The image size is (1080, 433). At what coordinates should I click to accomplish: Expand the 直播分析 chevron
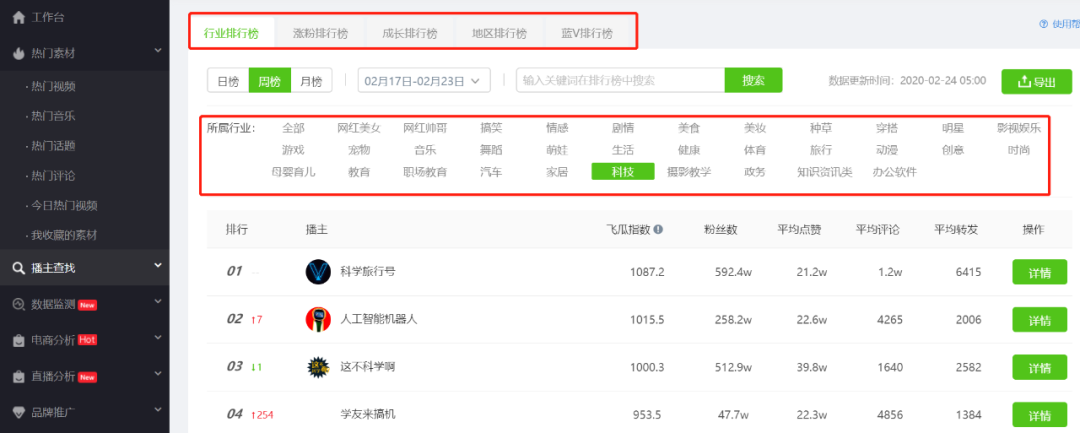[x=158, y=374]
